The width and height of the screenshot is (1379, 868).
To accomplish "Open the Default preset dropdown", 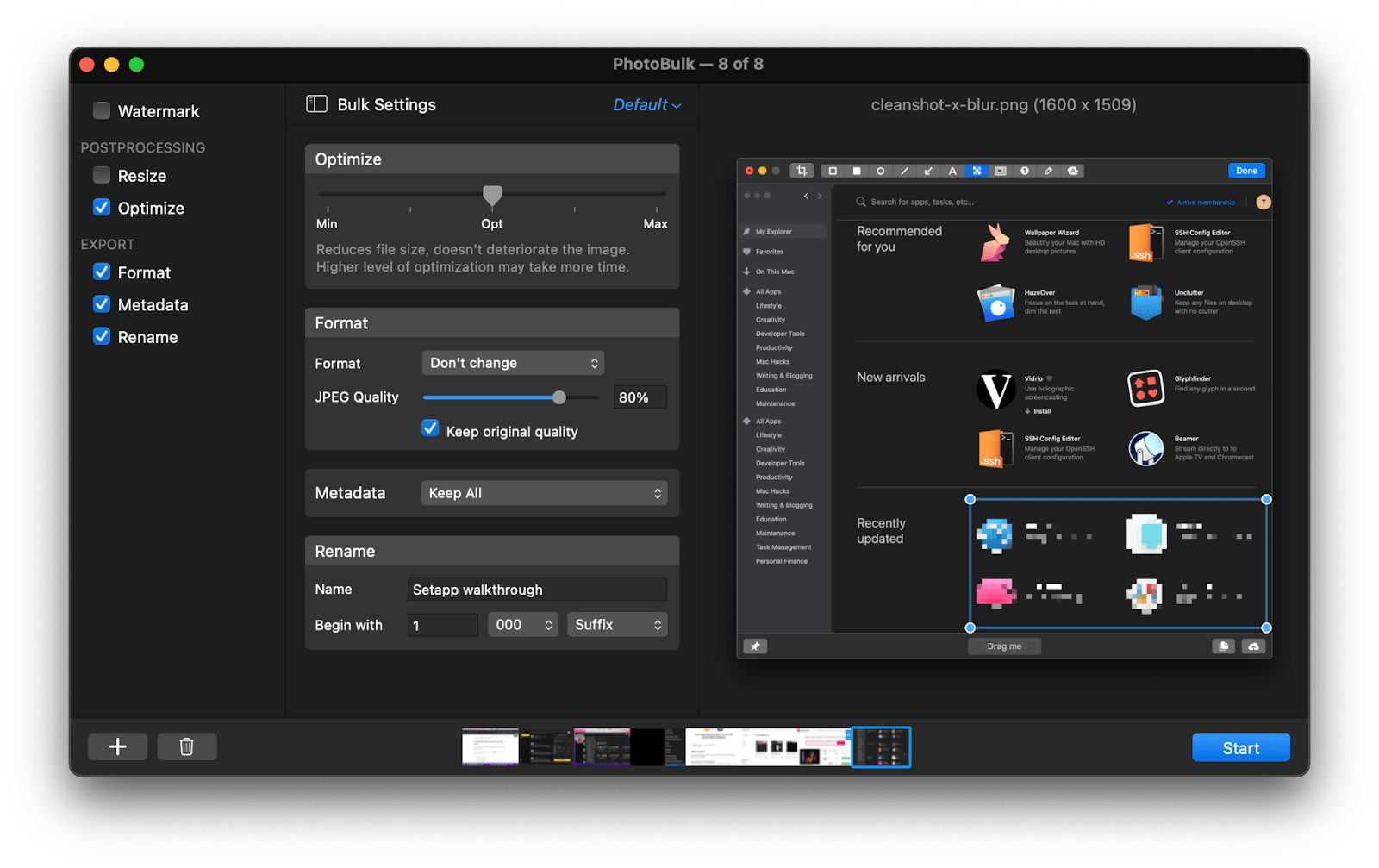I will 646,104.
